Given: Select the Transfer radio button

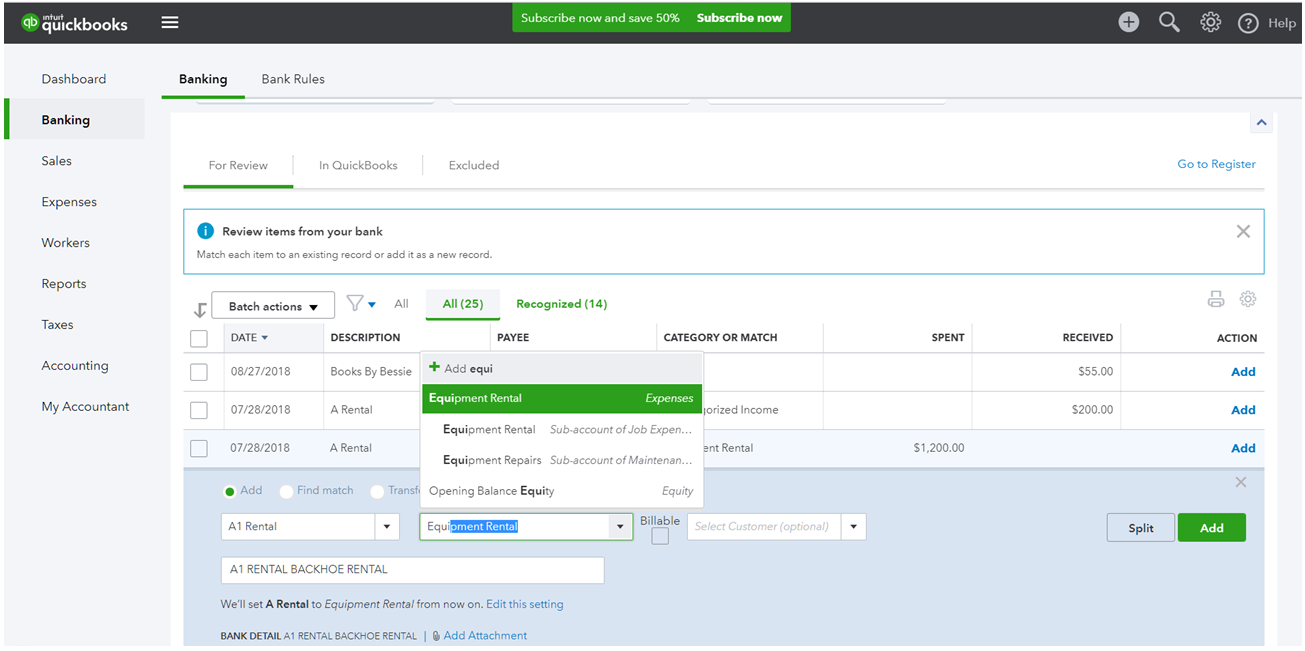Looking at the screenshot, I should tap(377, 491).
